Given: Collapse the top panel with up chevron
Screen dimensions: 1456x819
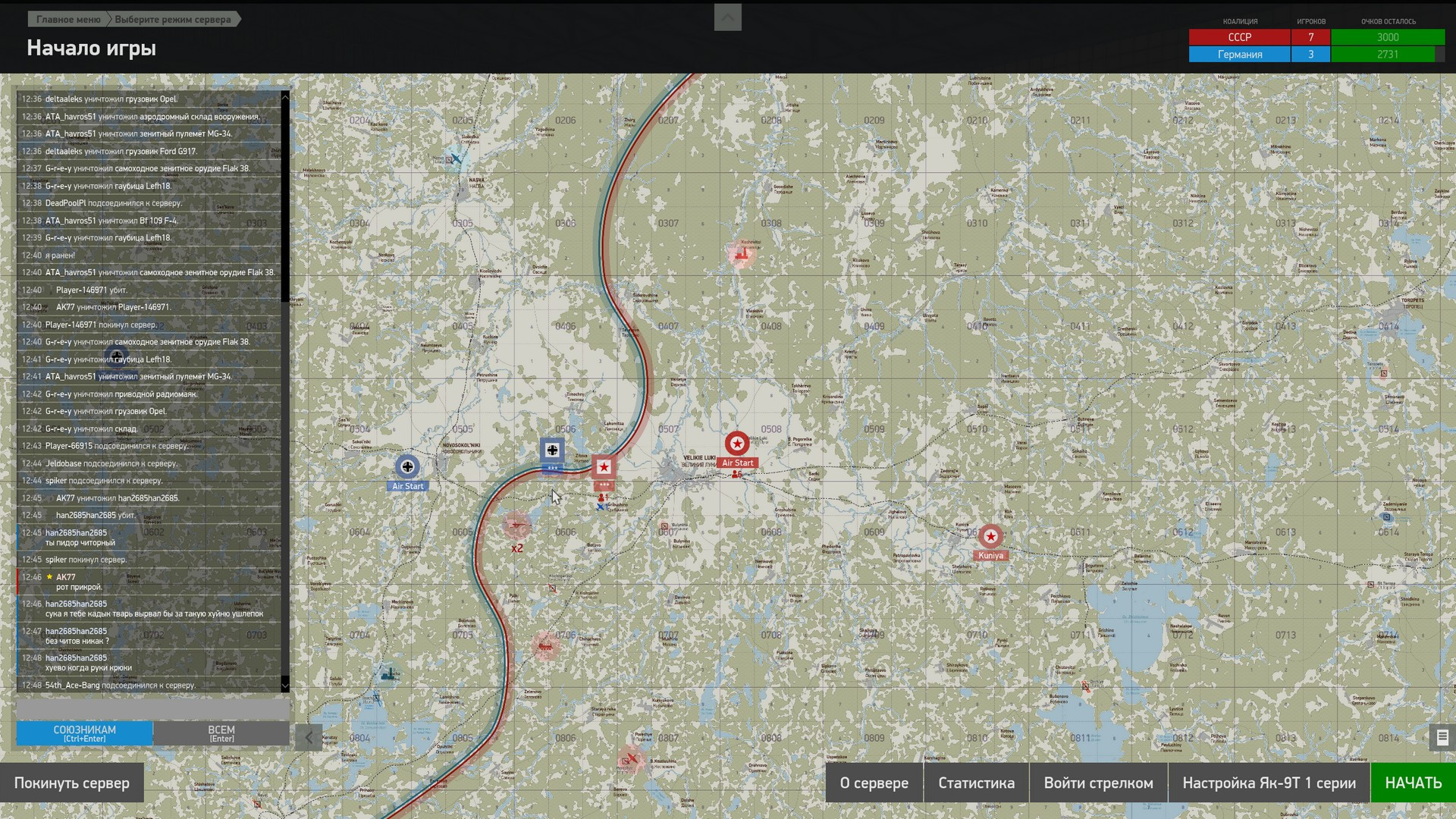Looking at the screenshot, I should click(727, 17).
